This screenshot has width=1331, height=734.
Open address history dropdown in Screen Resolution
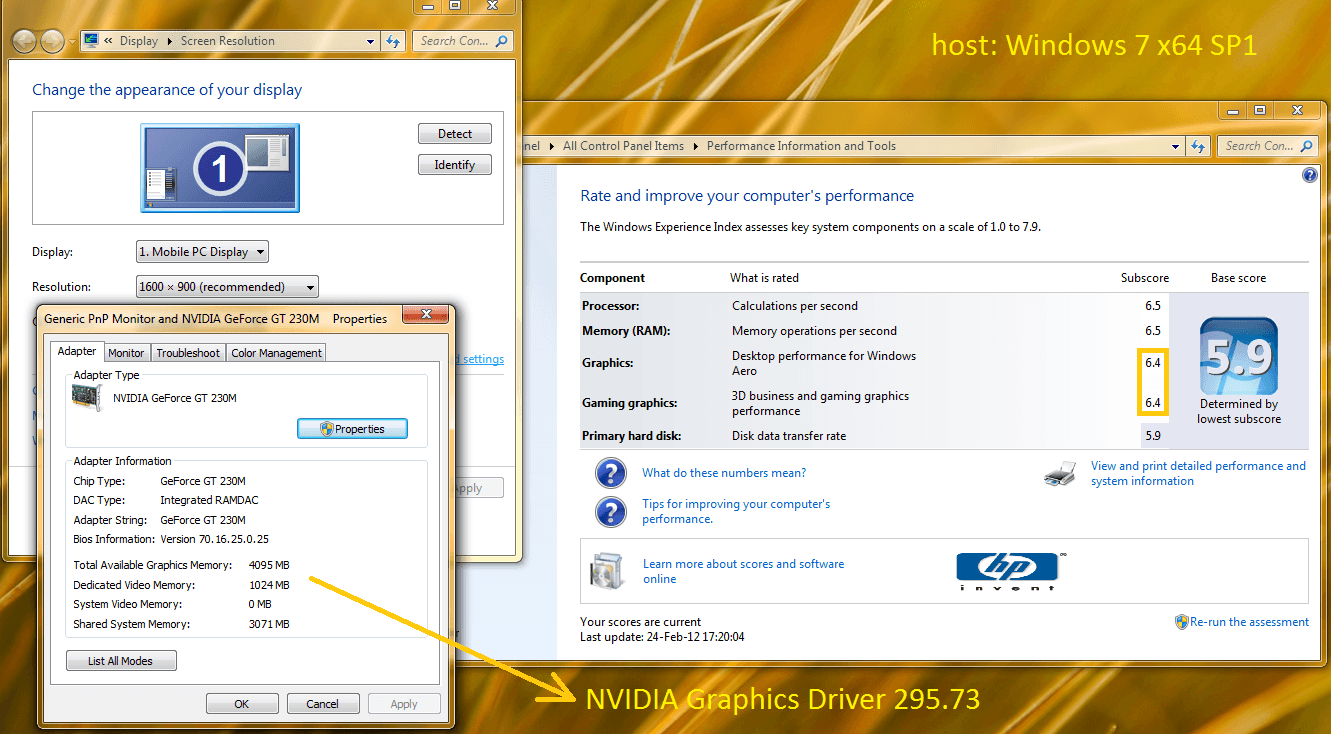click(x=370, y=41)
